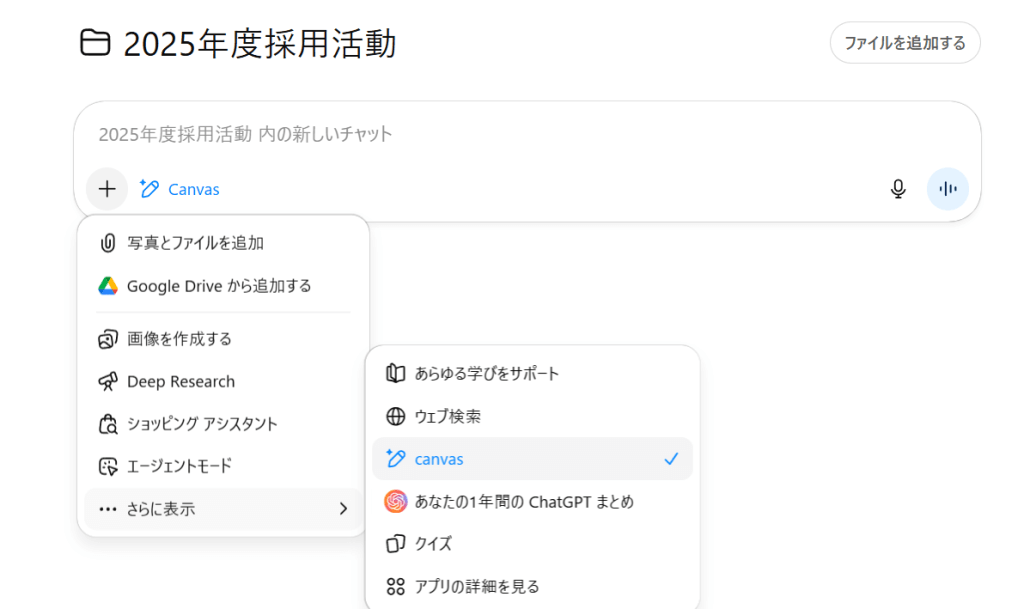Click the plus attach button

[x=107, y=189]
